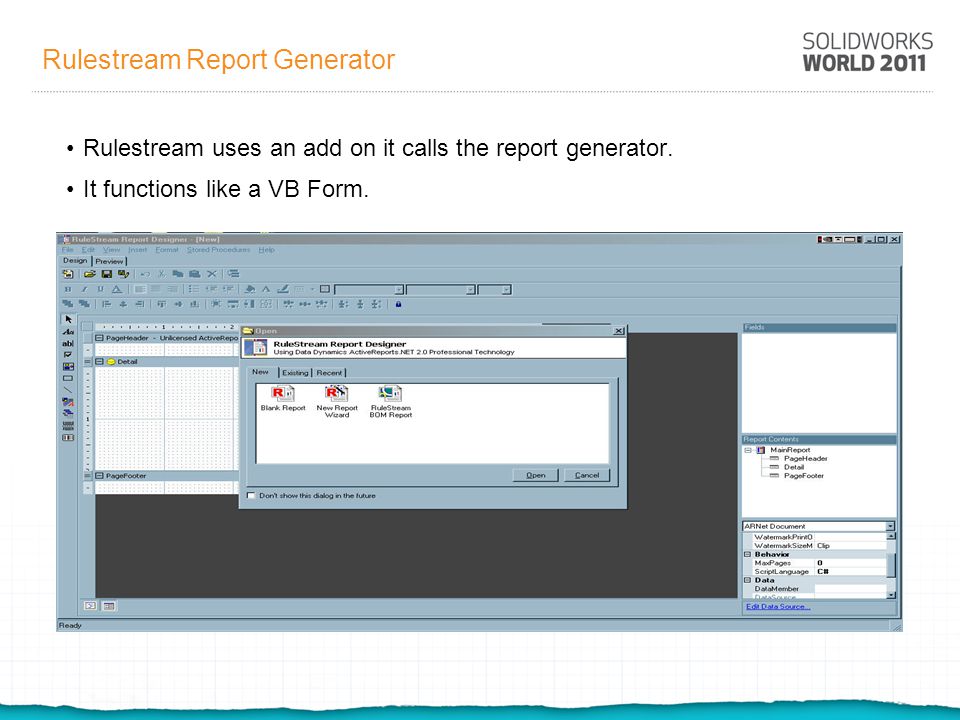Select the Picture tool in toolbox
Viewport: 960px width, 720px height.
pyautogui.click(x=68, y=367)
